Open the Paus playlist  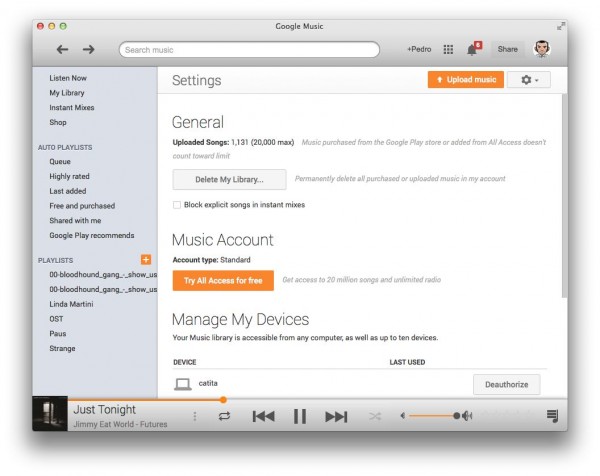58,334
